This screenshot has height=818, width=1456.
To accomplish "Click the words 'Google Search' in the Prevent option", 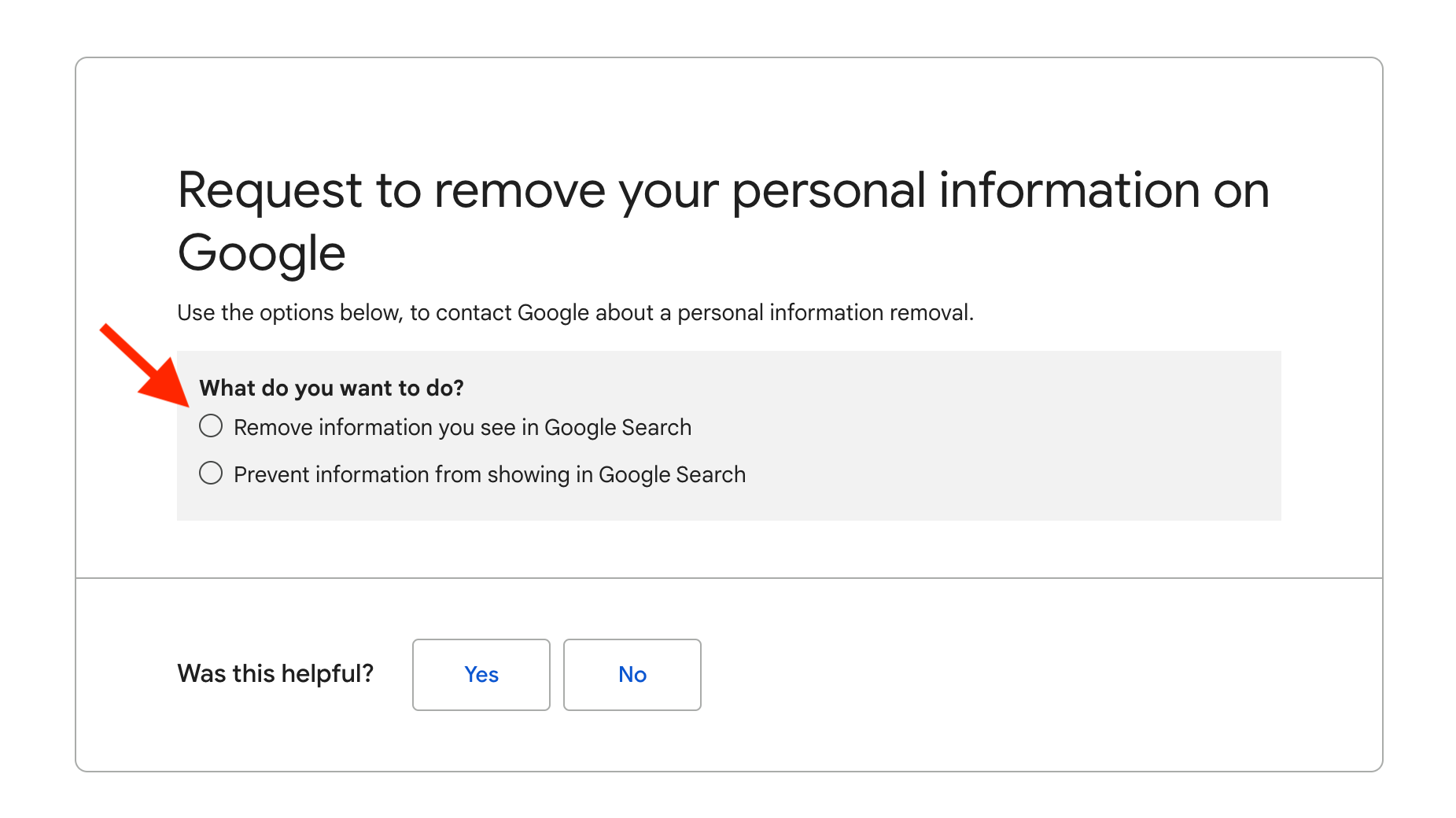I will coord(672,474).
